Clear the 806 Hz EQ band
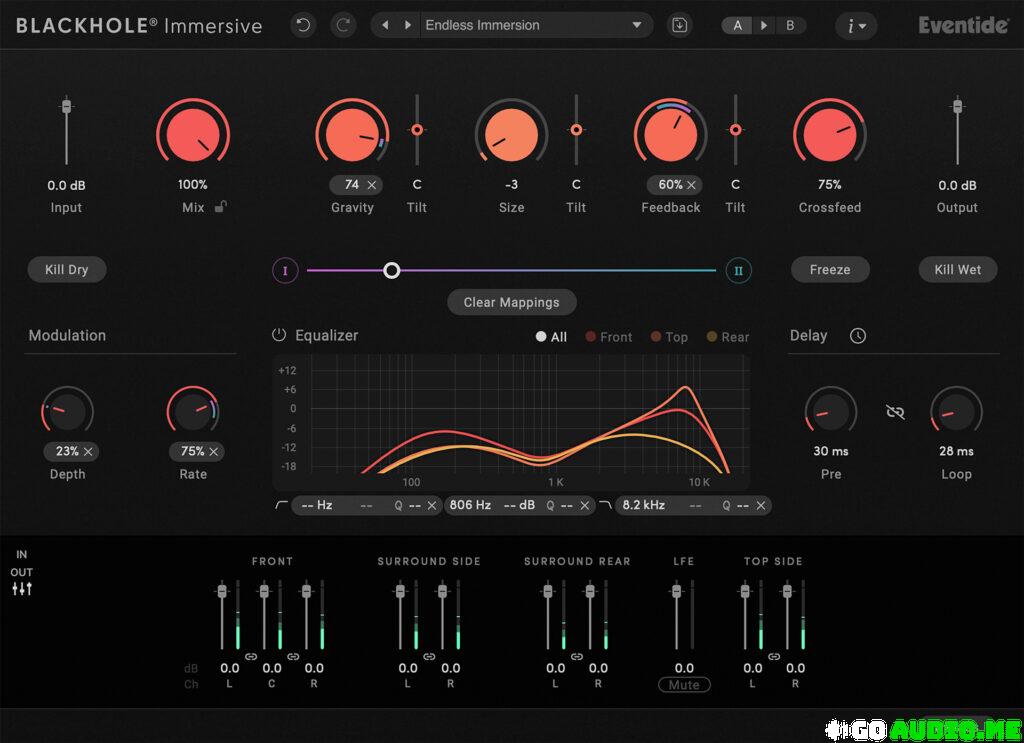 tap(584, 505)
